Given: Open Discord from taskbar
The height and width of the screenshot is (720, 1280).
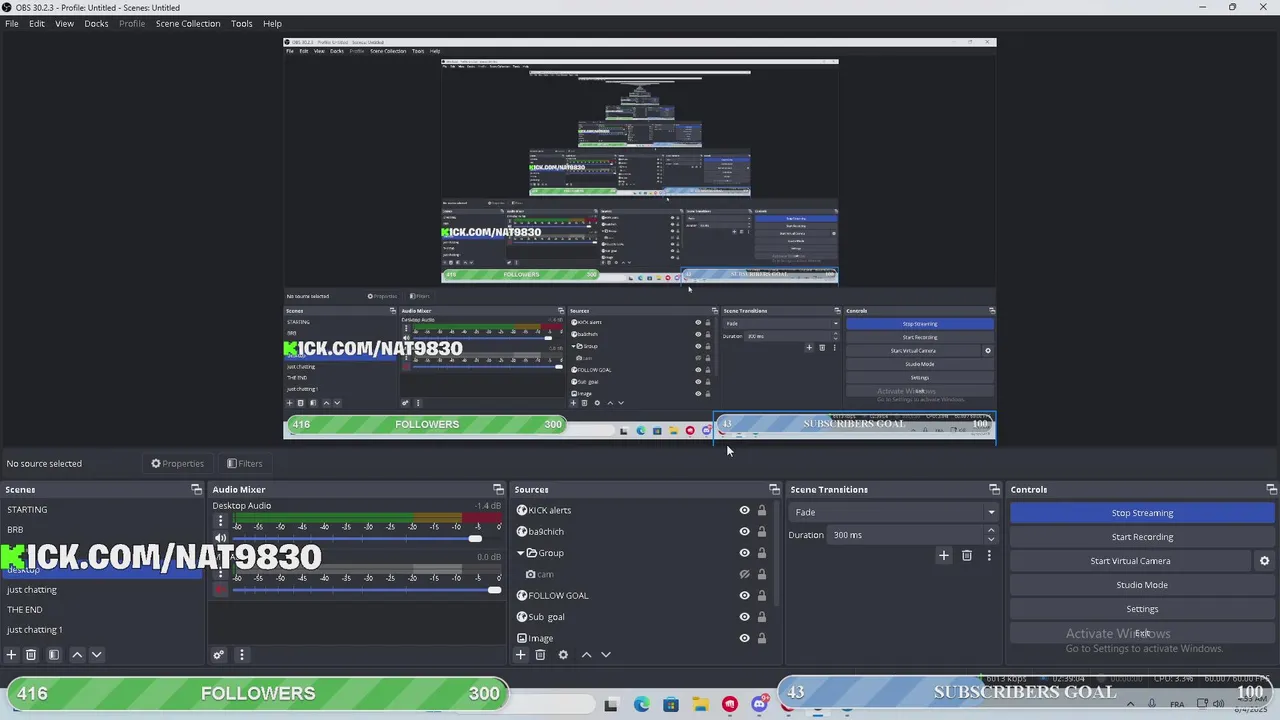Looking at the screenshot, I should click(759, 705).
